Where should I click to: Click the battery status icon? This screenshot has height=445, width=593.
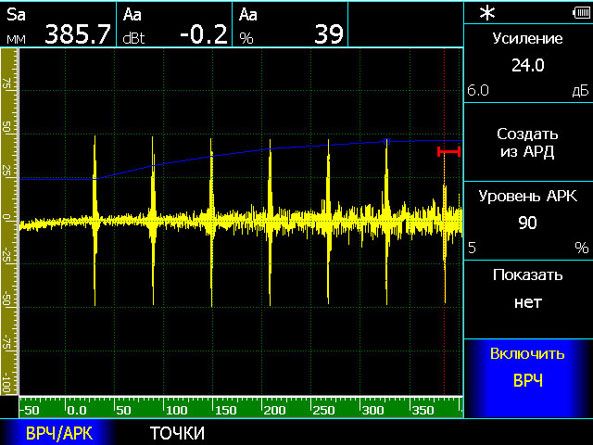581,13
